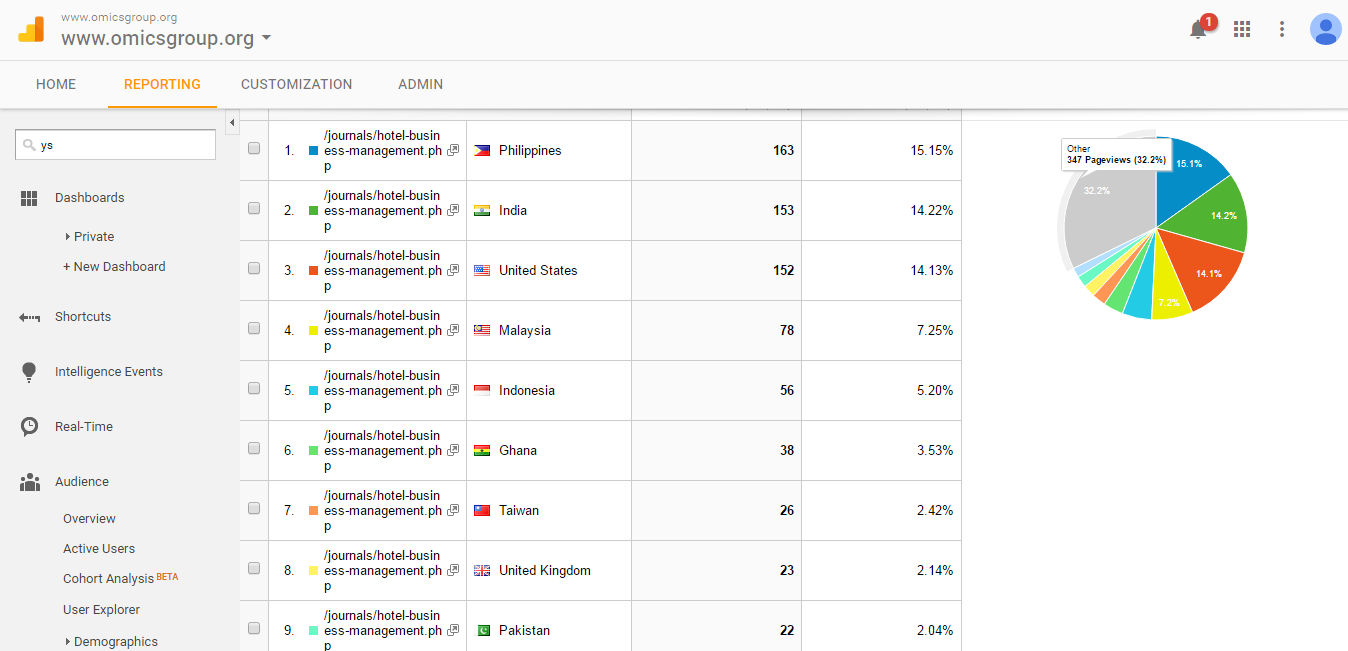
Task: Open Indonesia row page in new window
Action: click(453, 390)
